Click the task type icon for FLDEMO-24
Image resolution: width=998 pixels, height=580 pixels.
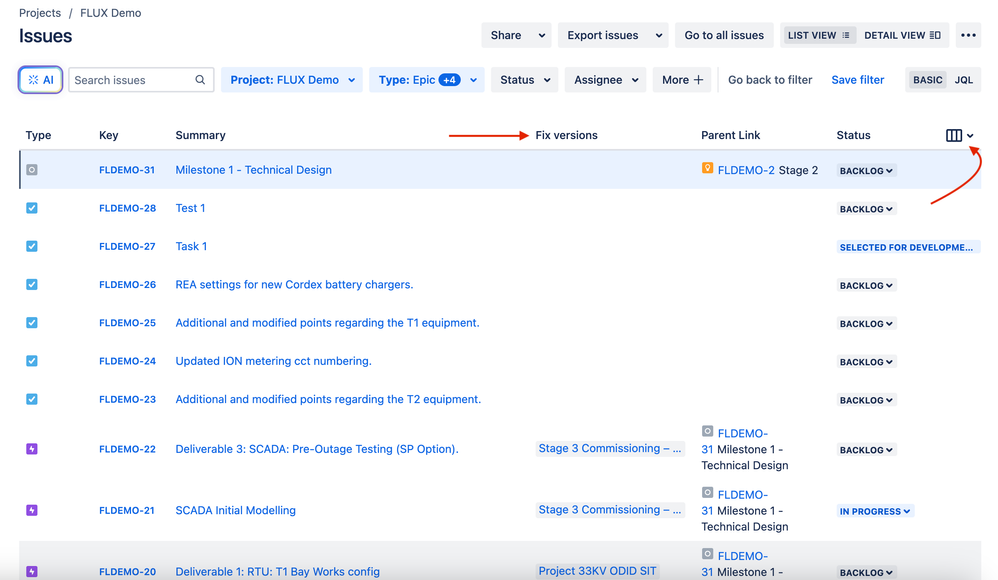click(32, 360)
